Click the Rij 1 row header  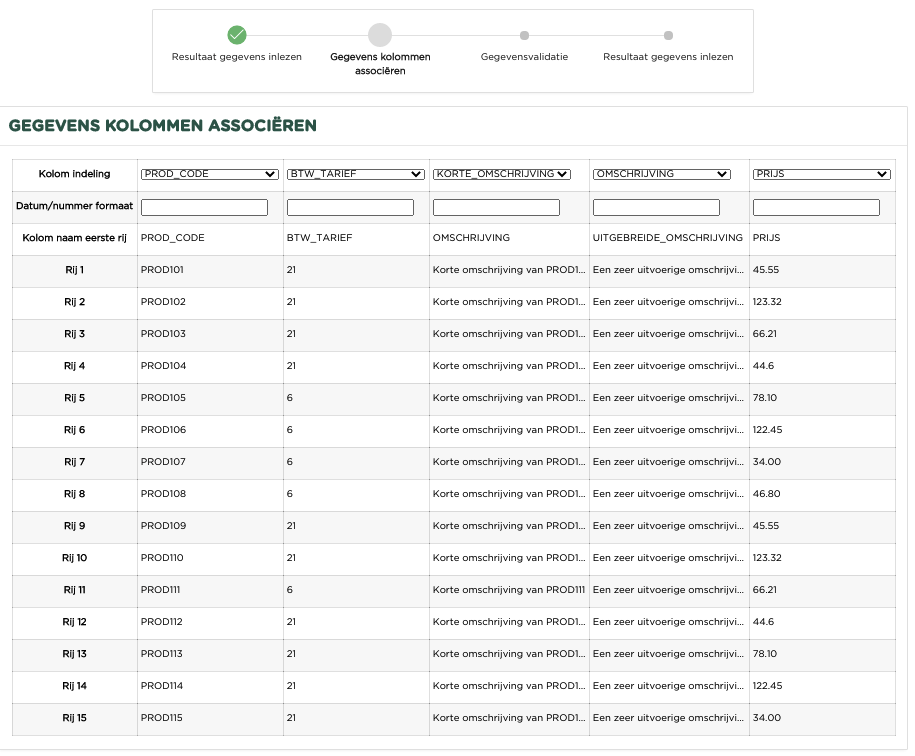pyautogui.click(x=74, y=270)
